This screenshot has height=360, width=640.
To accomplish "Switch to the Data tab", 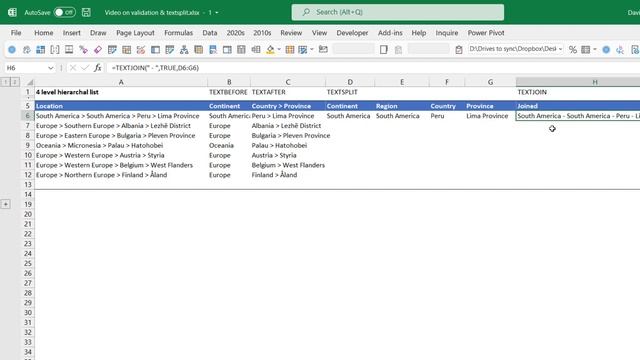I will (210, 33).
